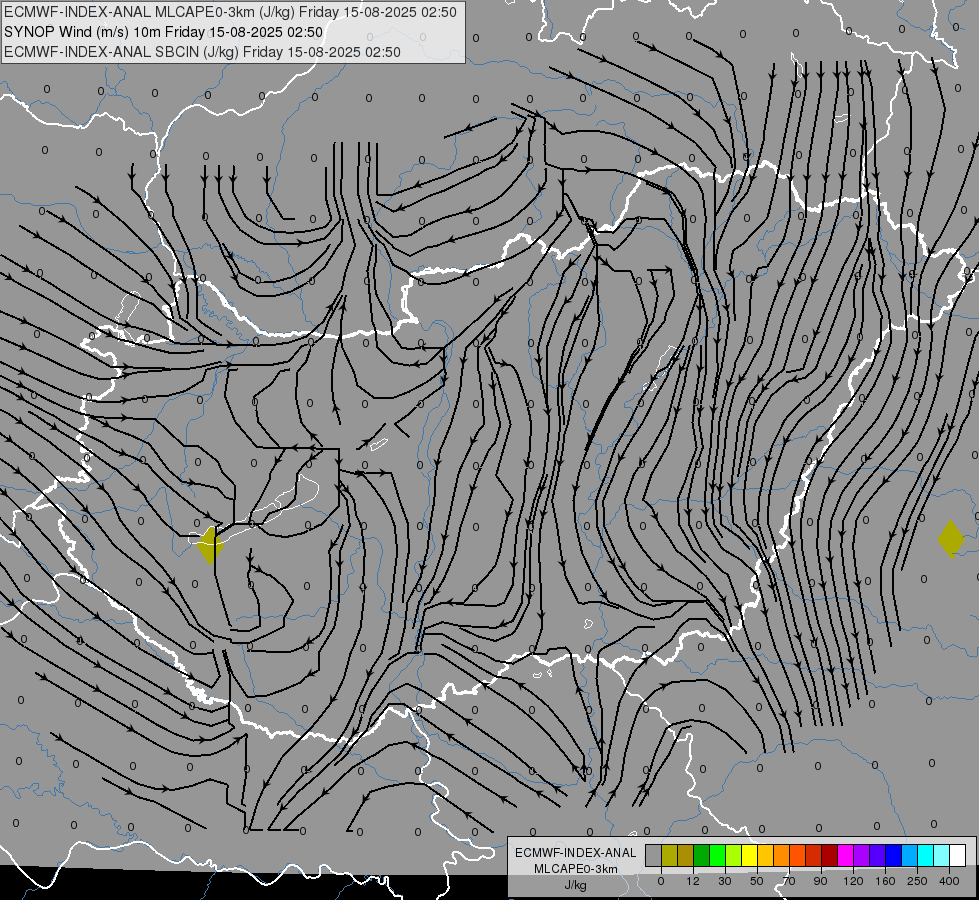Click the legend tick value '160'
Viewport: 979px width, 900px height.
tap(885, 881)
